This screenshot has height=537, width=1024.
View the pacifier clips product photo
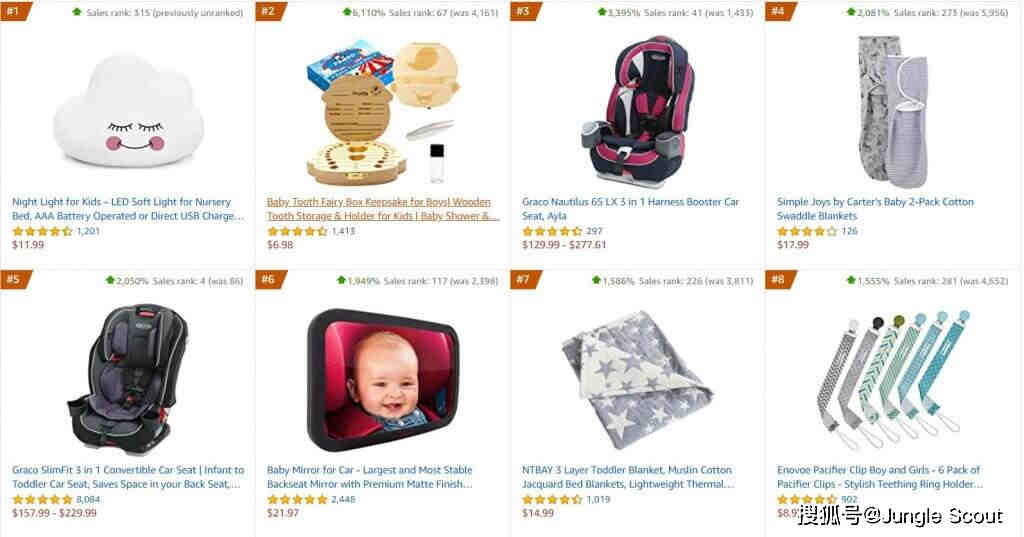pyautogui.click(x=893, y=380)
